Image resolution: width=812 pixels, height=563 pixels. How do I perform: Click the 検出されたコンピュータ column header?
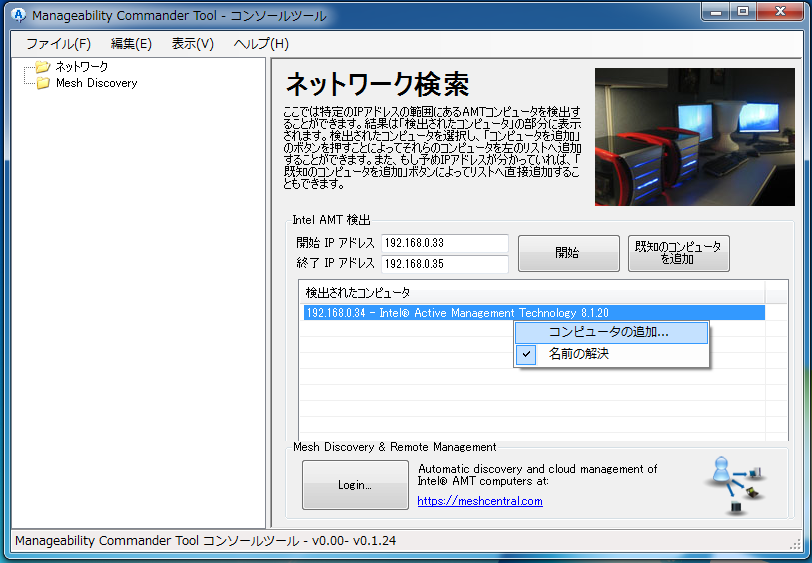532,293
